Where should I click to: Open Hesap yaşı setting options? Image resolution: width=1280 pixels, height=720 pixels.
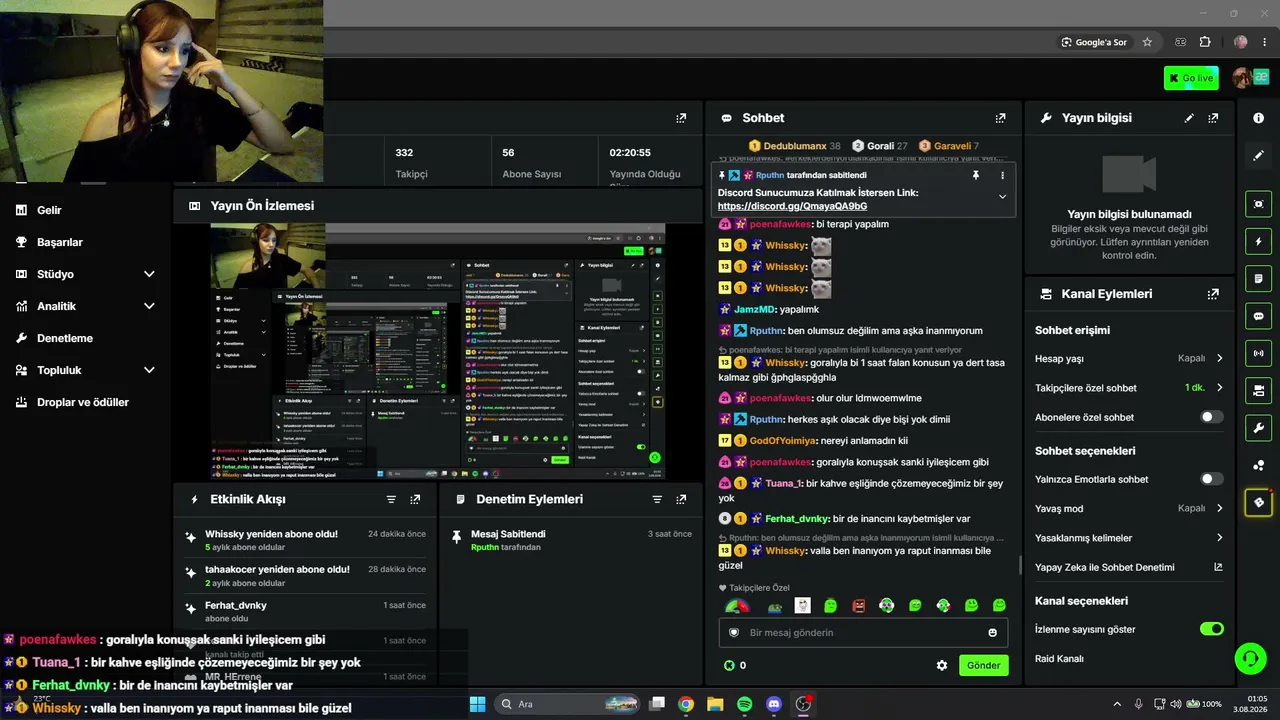click(x=1129, y=358)
